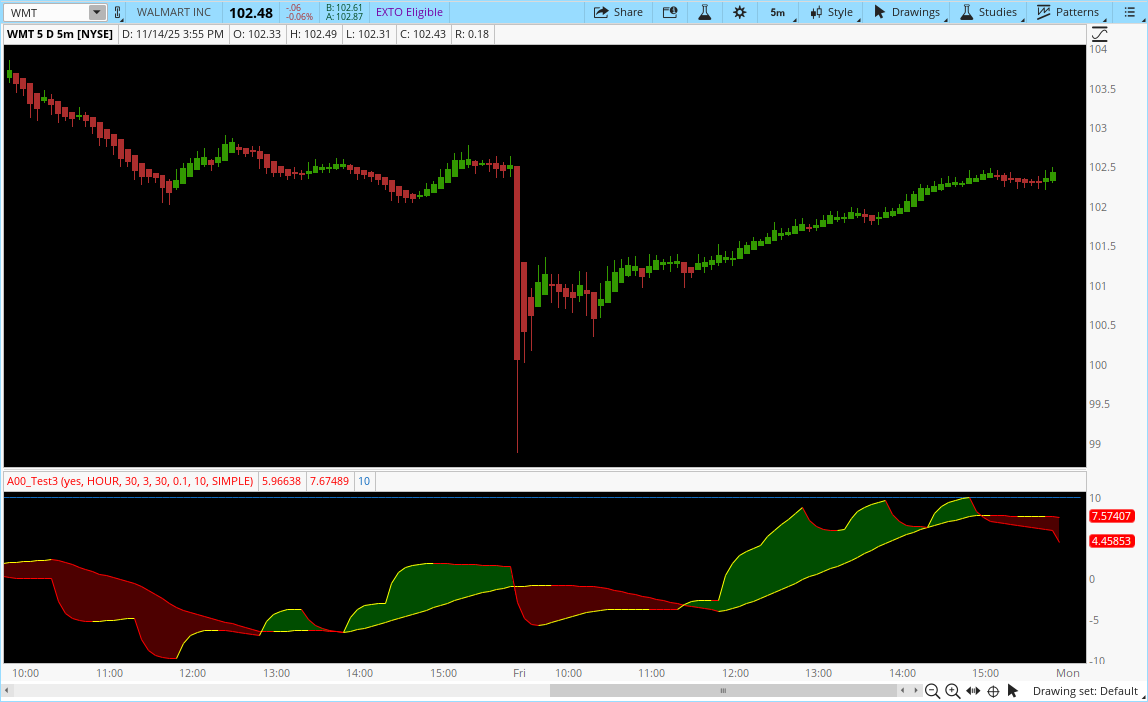The height and width of the screenshot is (702, 1148).
Task: Toggle the price axis scale icon
Action: [1099, 34]
